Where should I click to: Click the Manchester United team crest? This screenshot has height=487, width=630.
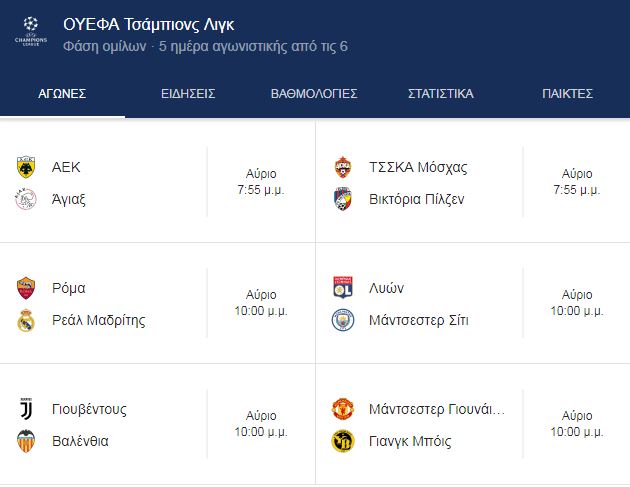342,409
